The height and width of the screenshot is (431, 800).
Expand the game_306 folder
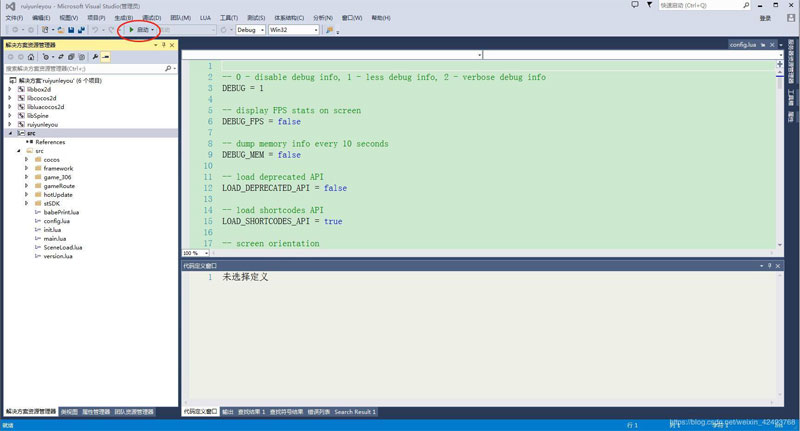27,177
